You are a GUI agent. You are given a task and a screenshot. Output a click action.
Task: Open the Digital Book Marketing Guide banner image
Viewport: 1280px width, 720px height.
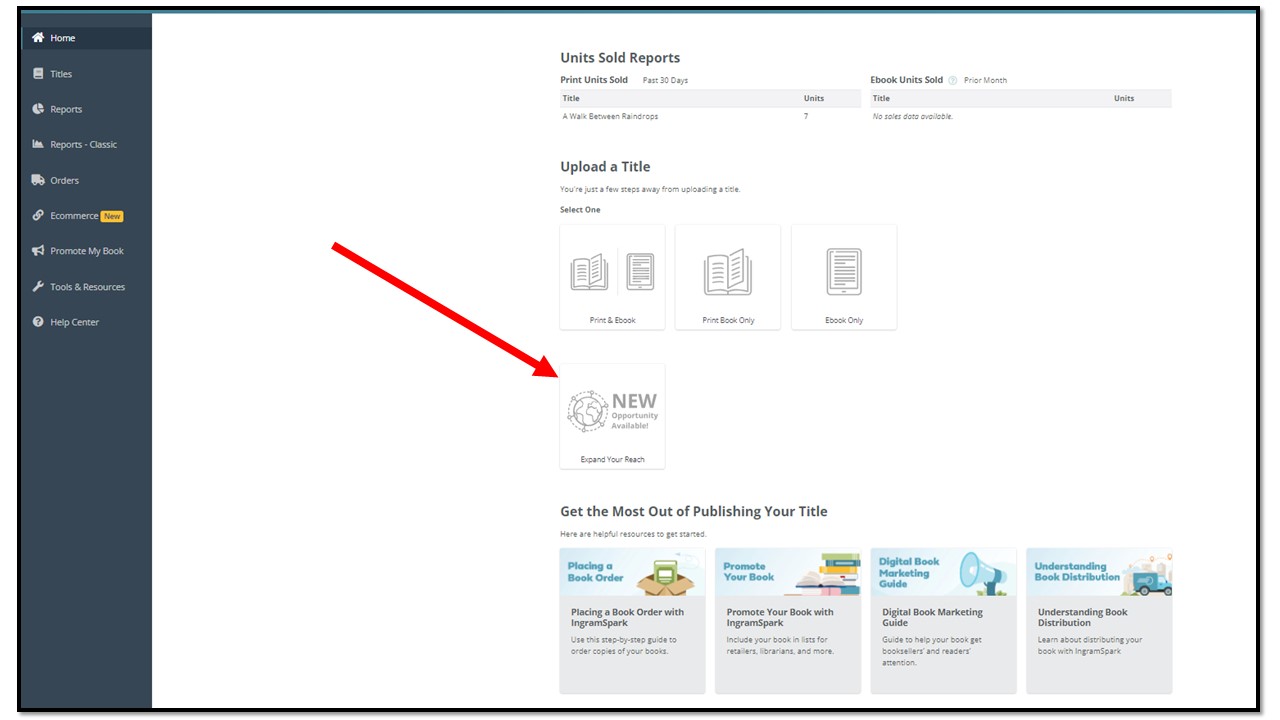coord(943,572)
